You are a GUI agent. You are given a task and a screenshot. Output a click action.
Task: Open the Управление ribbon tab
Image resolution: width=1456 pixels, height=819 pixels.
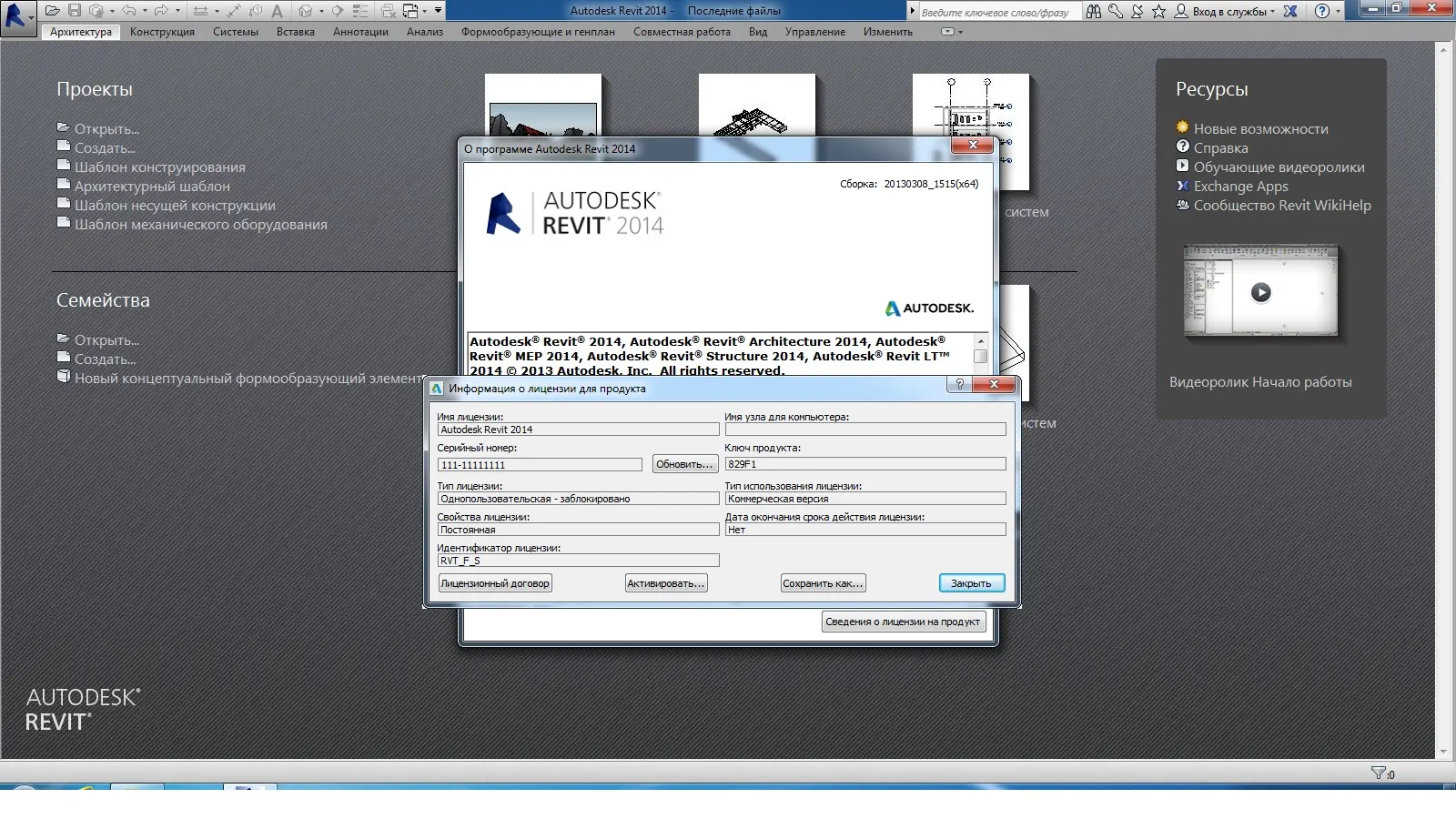815,32
